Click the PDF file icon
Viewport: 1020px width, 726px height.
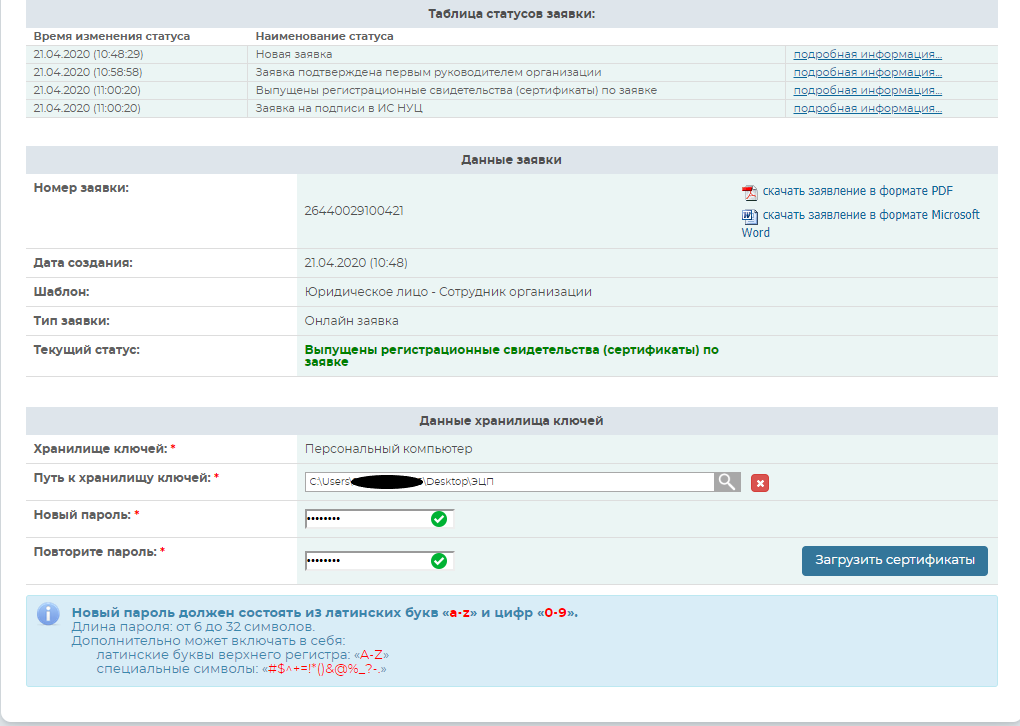pyautogui.click(x=750, y=192)
